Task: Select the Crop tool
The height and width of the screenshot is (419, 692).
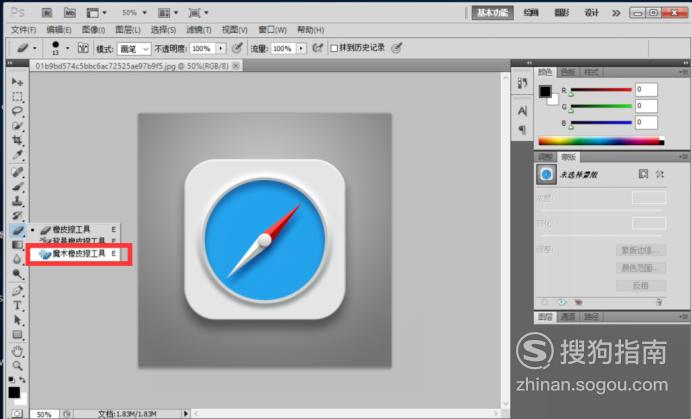Action: tap(17, 140)
